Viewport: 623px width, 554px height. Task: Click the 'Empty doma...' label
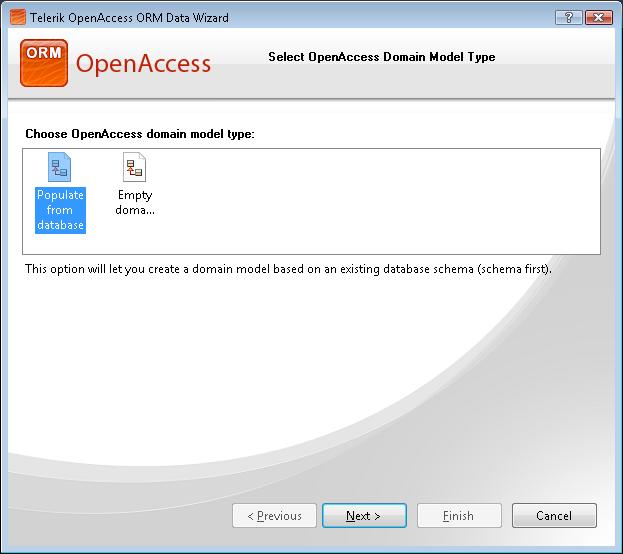click(x=135, y=203)
